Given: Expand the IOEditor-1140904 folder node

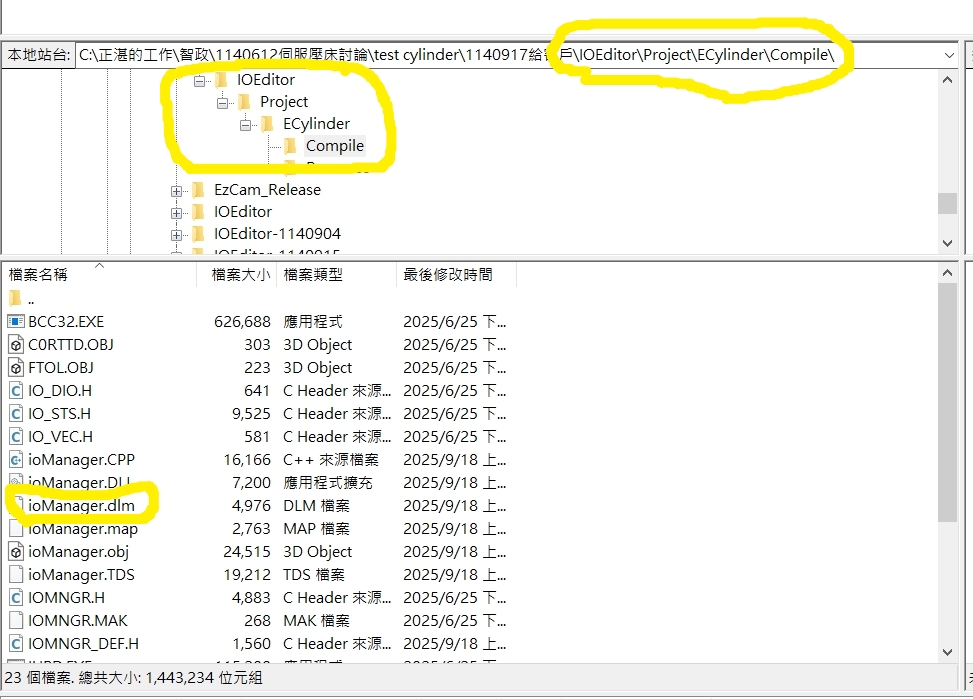Looking at the screenshot, I should tap(177, 234).
